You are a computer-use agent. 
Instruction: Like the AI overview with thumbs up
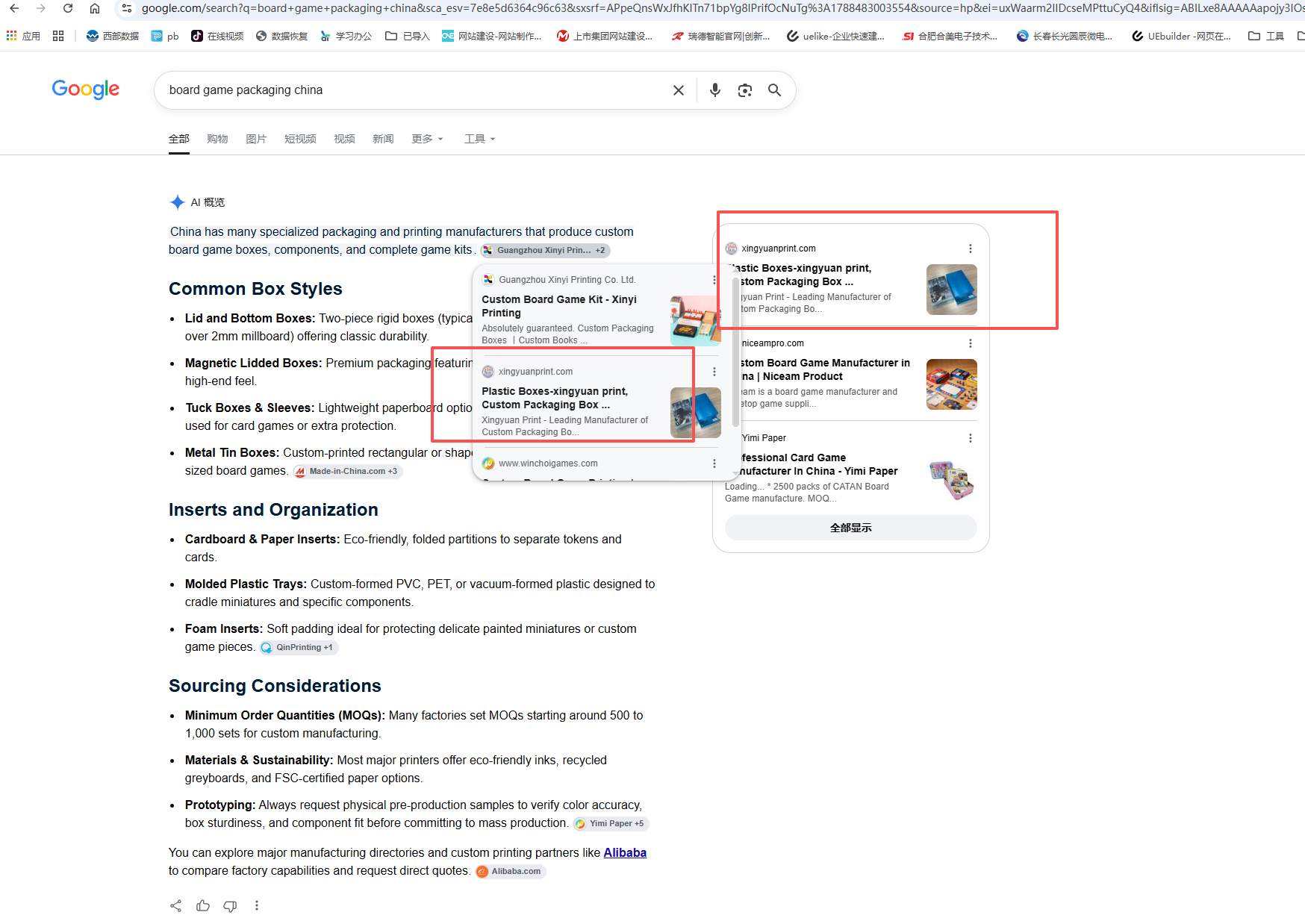(x=203, y=905)
